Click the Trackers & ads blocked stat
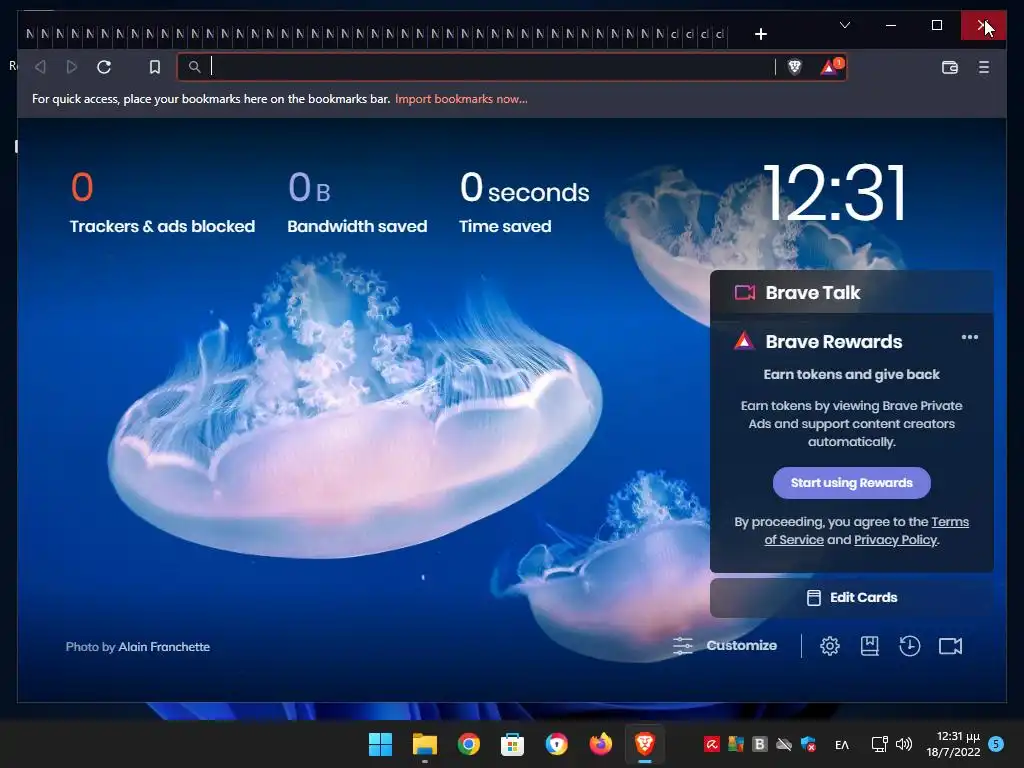1024x768 pixels. coord(162,202)
